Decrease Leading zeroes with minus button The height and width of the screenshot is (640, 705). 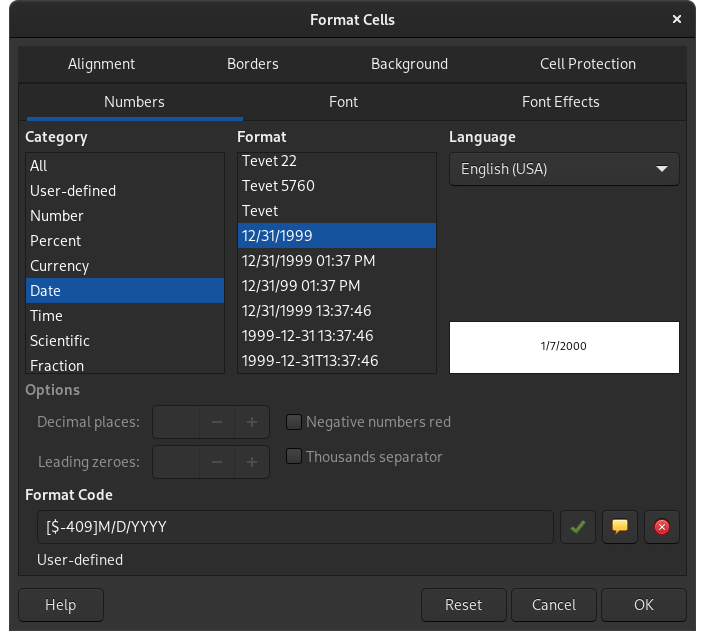tap(217, 462)
